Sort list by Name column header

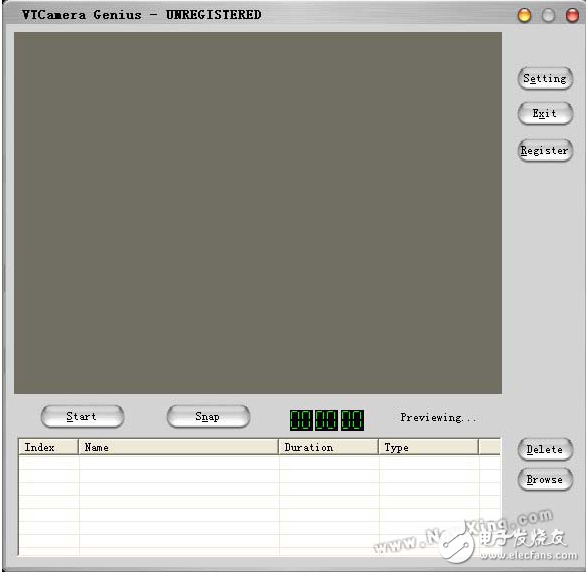click(x=178, y=447)
